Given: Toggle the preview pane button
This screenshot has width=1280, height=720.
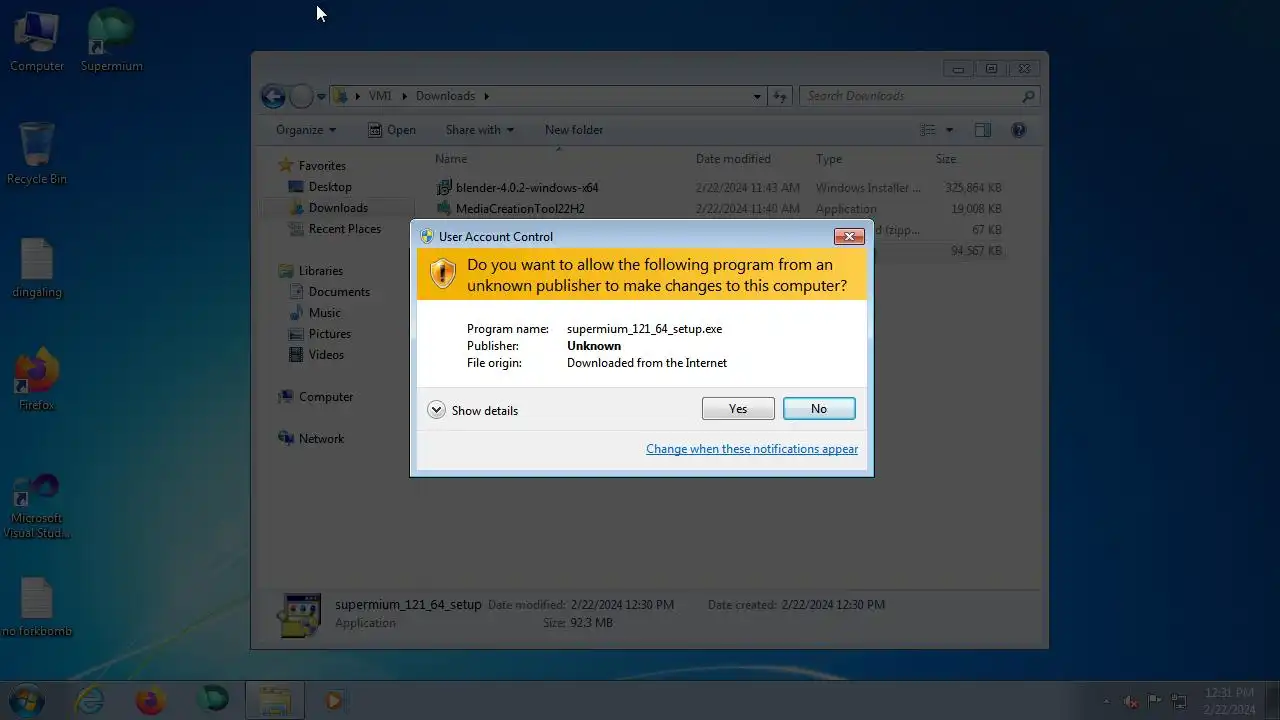Looking at the screenshot, I should [x=983, y=130].
